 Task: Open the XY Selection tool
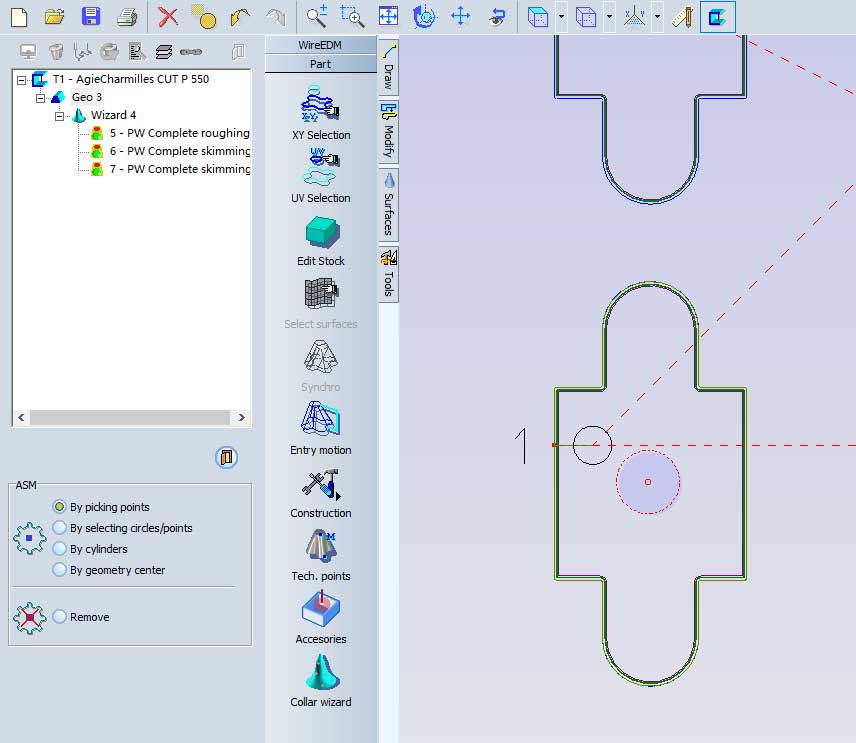pyautogui.click(x=321, y=104)
